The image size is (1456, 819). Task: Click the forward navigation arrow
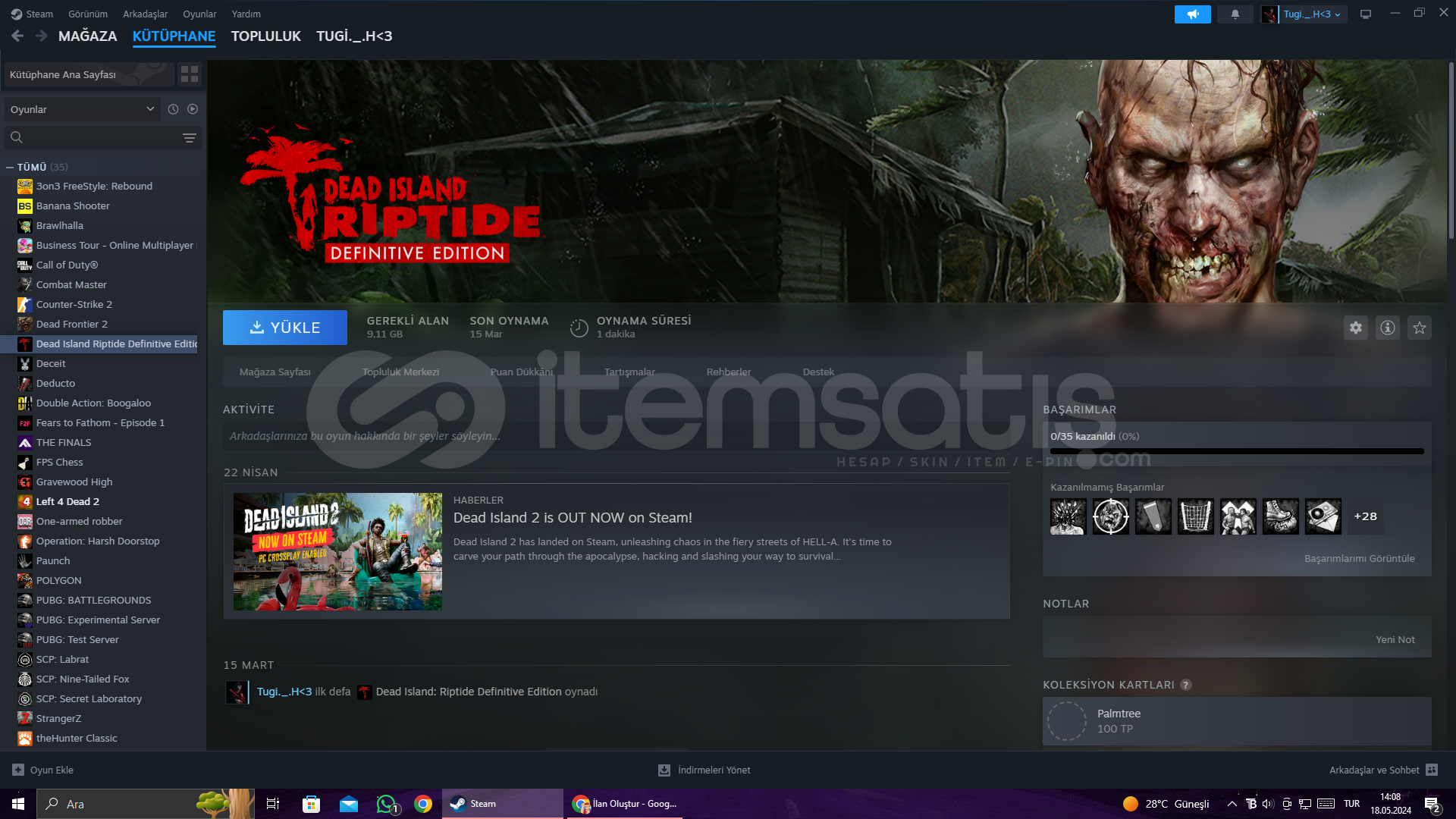click(x=42, y=36)
